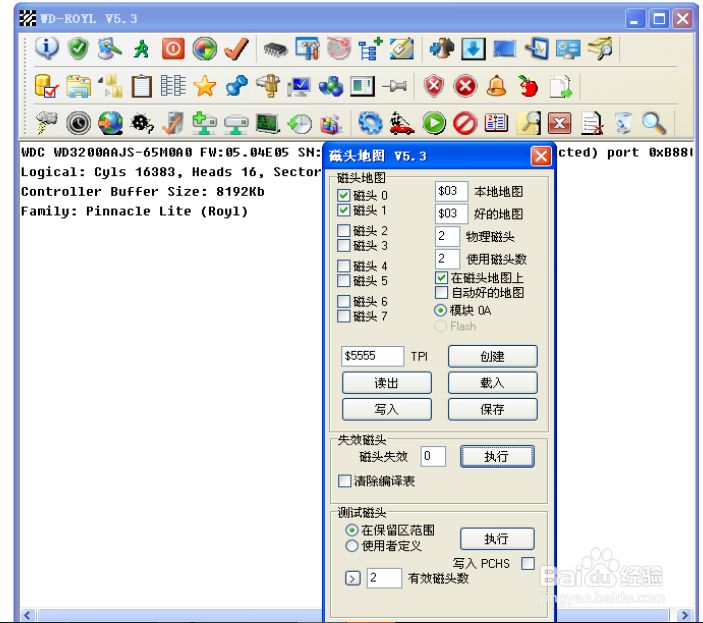The width and height of the screenshot is (703, 623).
Task: Select 使用者定义 radio option
Action: pyautogui.click(x=352, y=545)
